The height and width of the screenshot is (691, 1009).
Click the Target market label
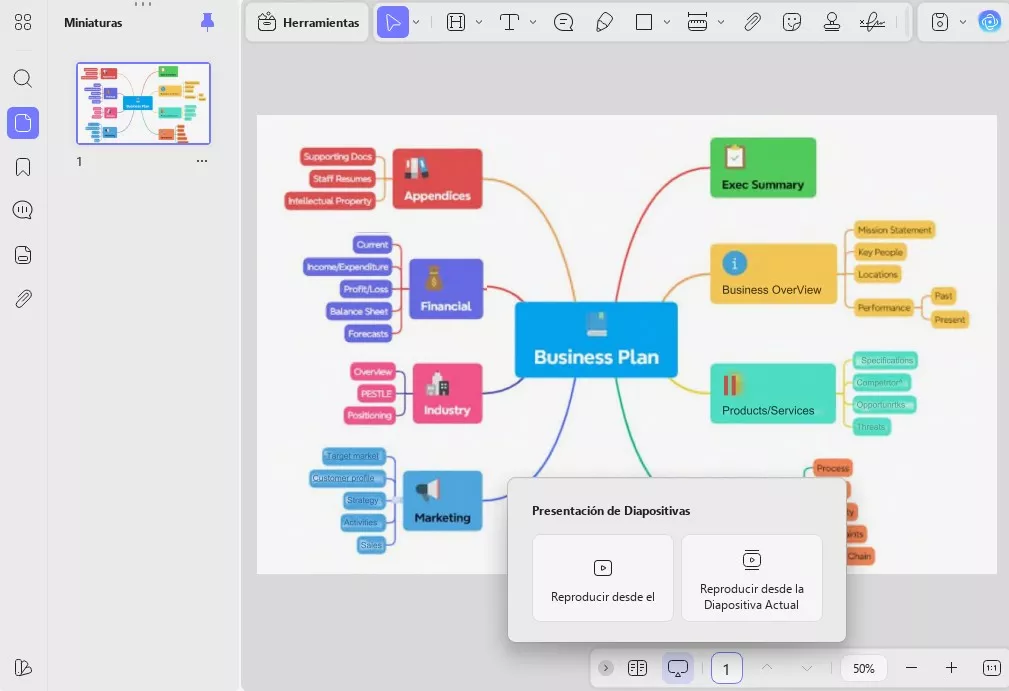click(x=353, y=456)
